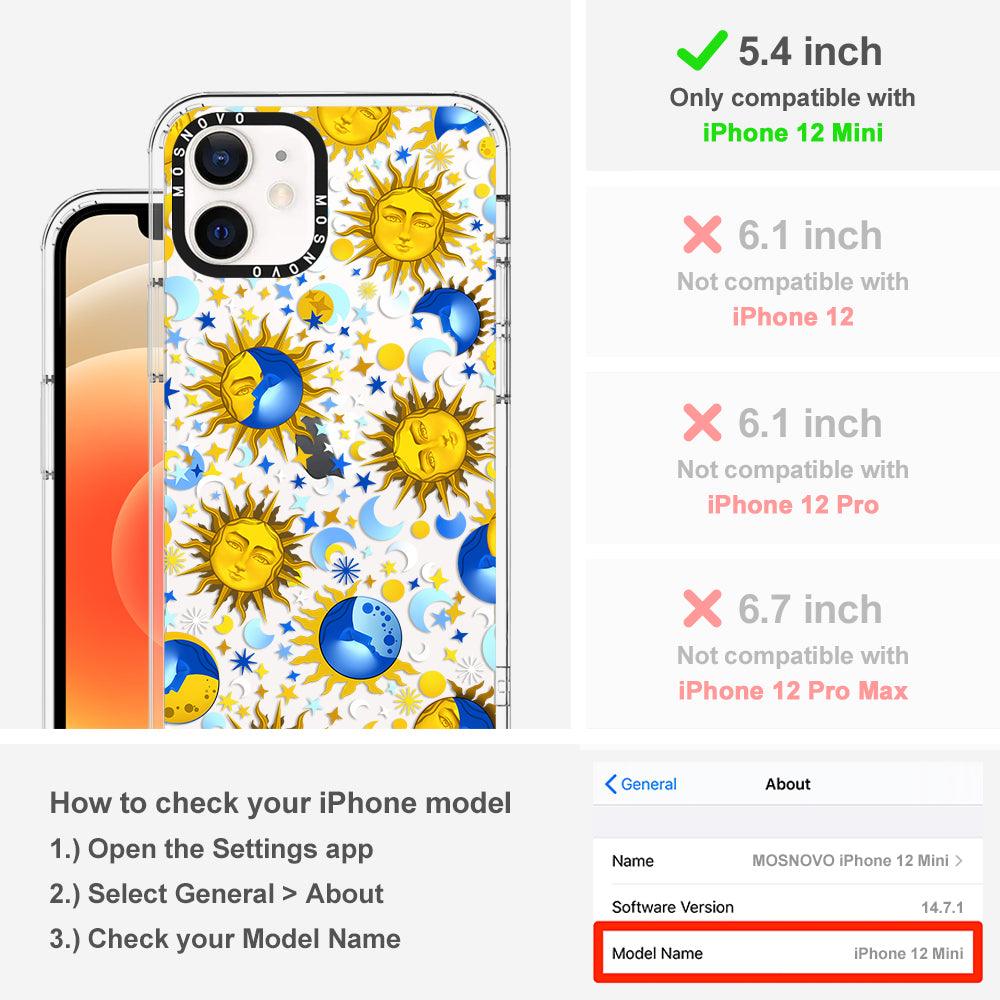Click the MOSNOVO iPhone 12 Mini name value
Image resolution: width=1000 pixels, height=1000 pixels.
[x=850, y=860]
